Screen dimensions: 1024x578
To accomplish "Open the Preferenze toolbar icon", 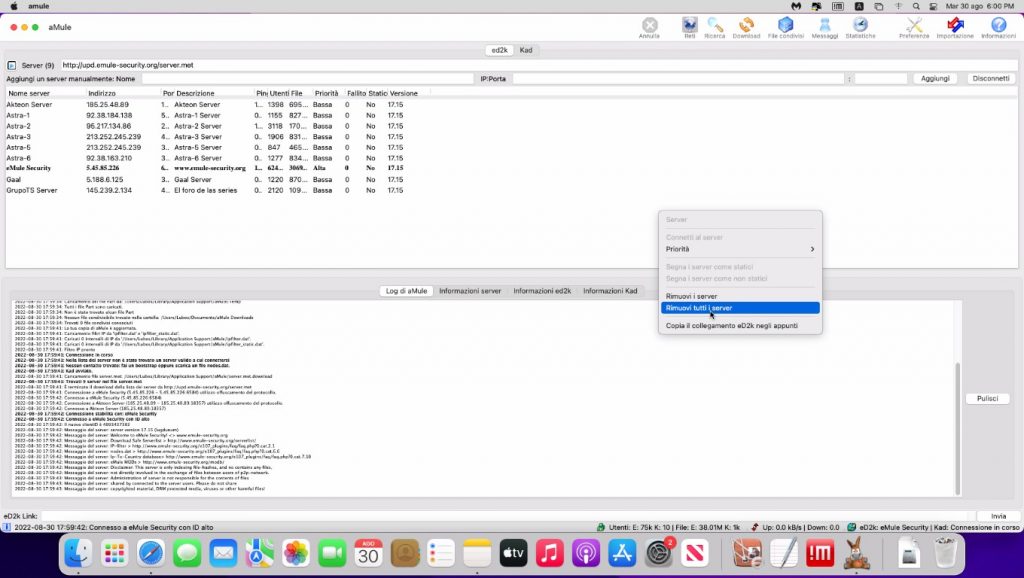I will pos(913,26).
